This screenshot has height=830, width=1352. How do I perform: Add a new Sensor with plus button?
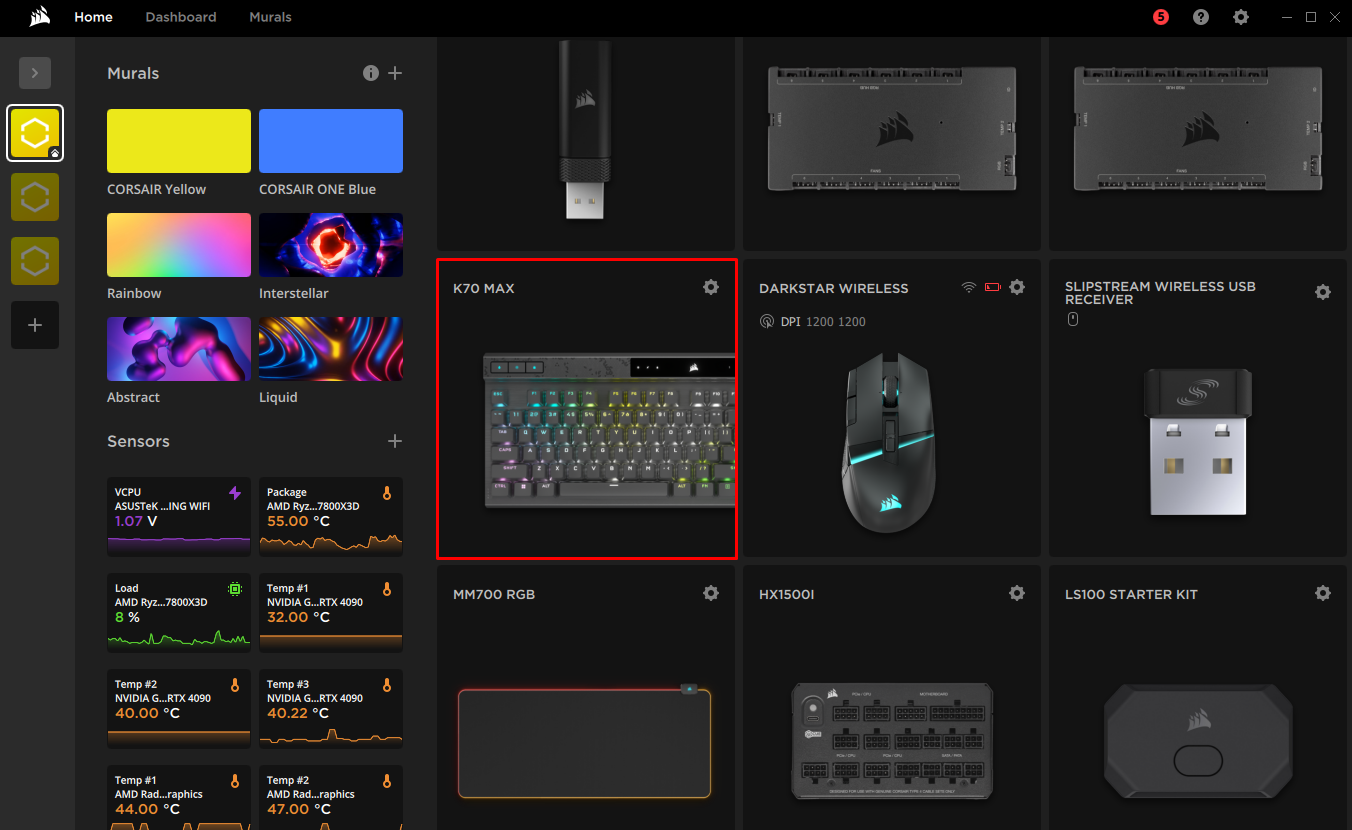(395, 440)
